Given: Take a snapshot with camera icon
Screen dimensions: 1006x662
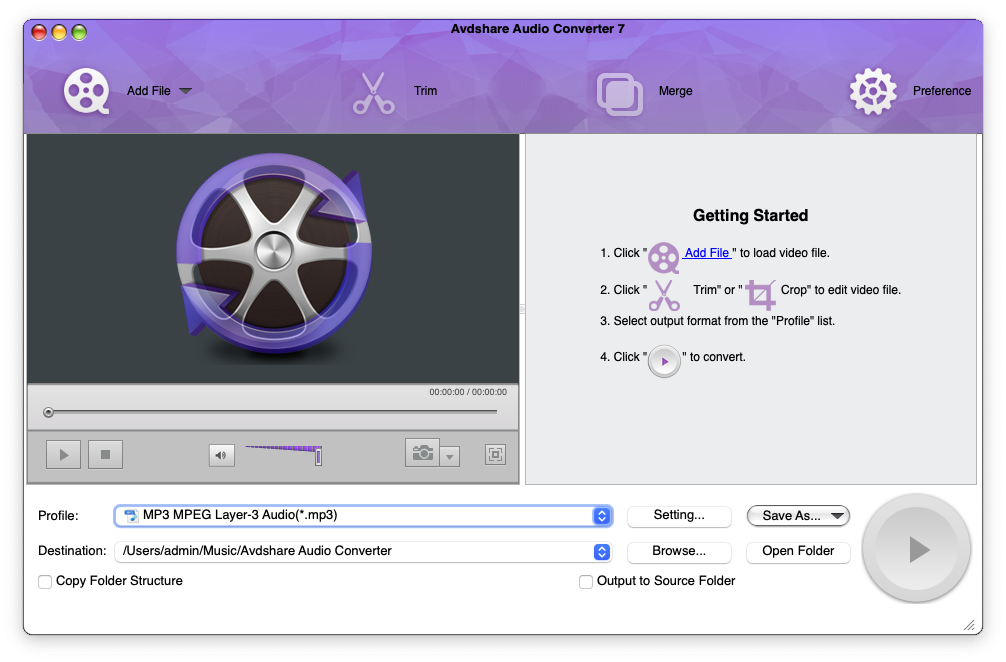Looking at the screenshot, I should click(x=422, y=453).
